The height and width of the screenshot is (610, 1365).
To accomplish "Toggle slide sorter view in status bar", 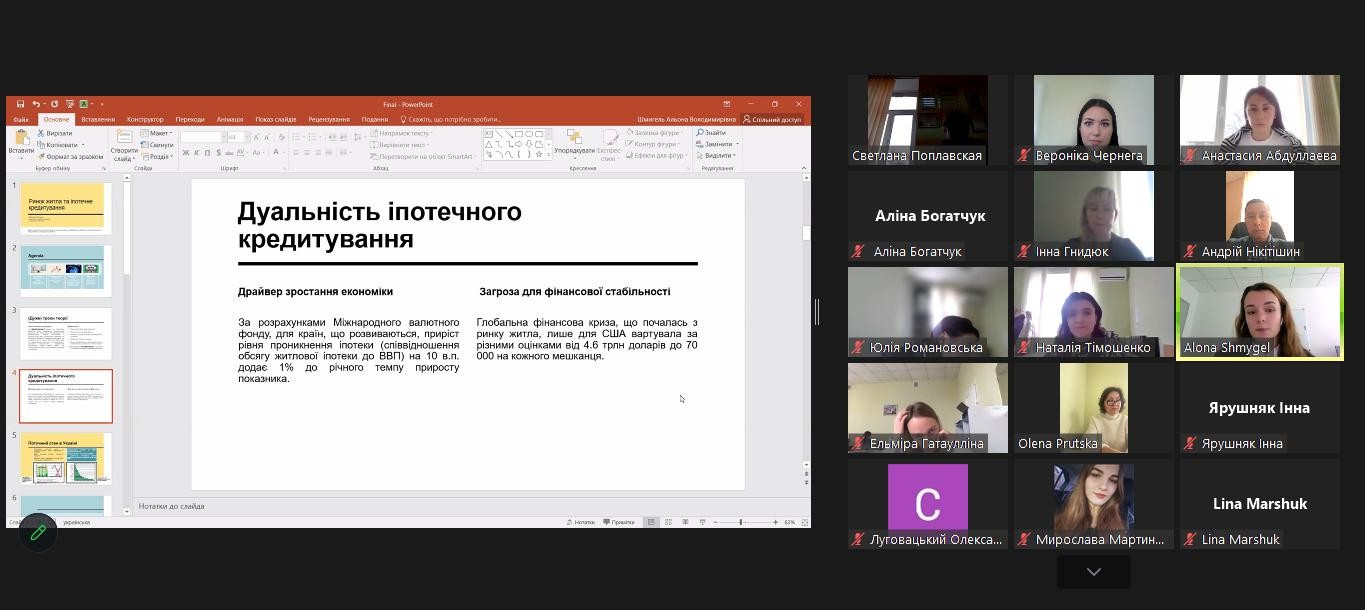I will (668, 522).
